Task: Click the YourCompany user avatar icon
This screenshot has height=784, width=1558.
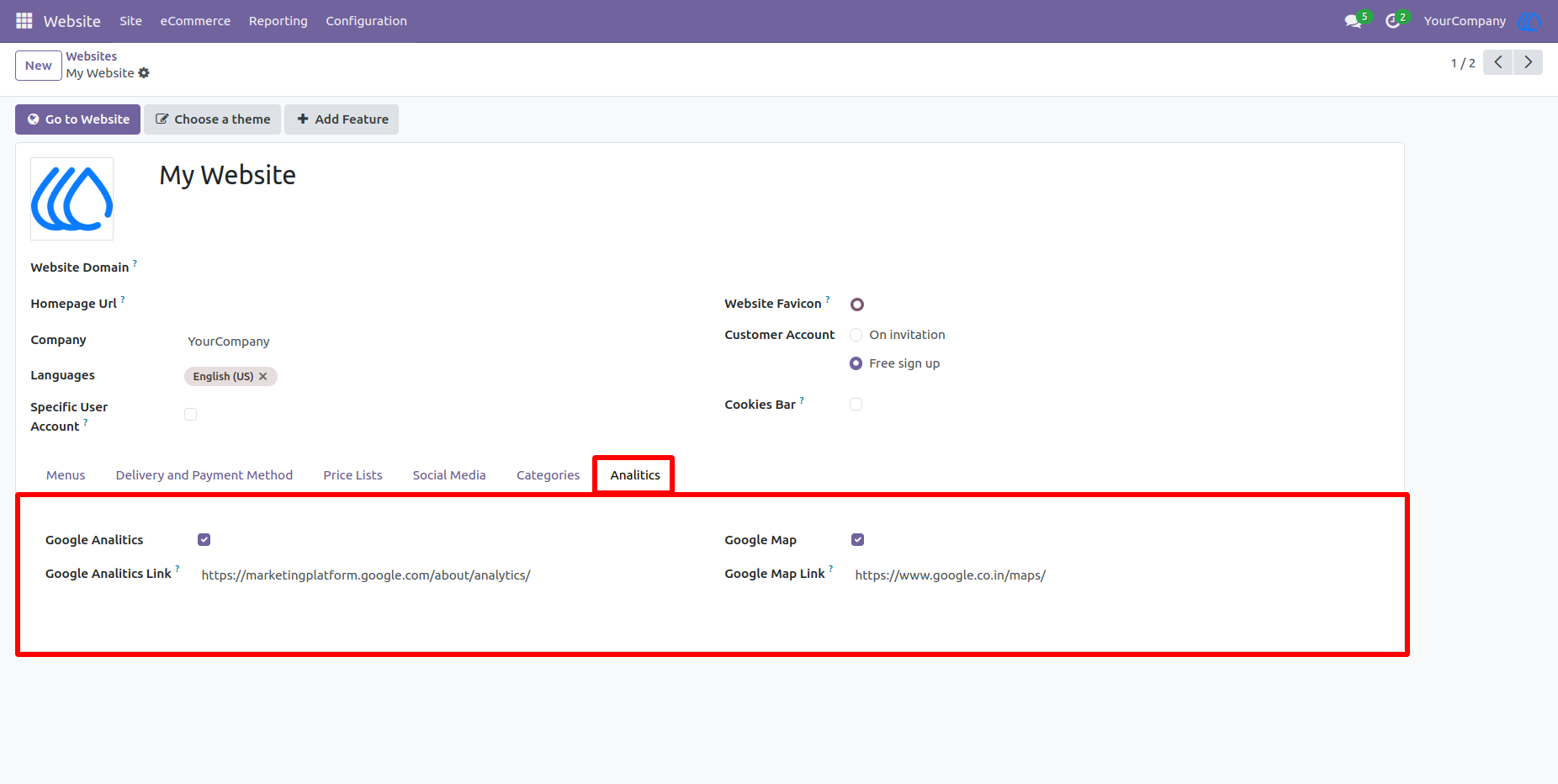Action: tap(1529, 21)
